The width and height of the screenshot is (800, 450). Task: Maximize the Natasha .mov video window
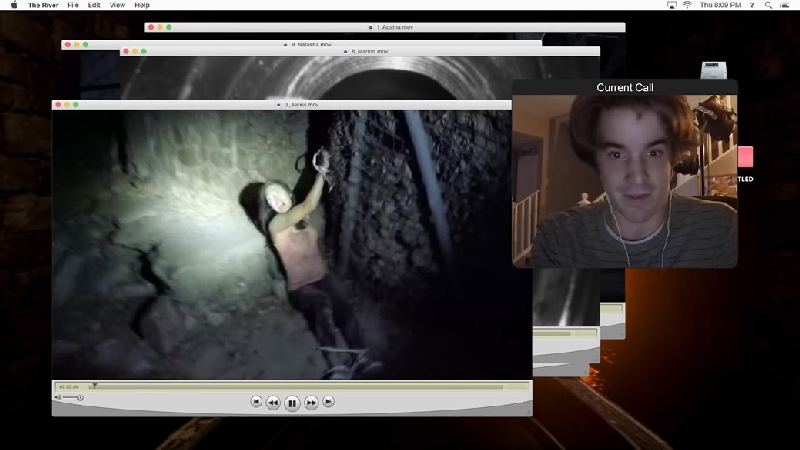(x=86, y=45)
